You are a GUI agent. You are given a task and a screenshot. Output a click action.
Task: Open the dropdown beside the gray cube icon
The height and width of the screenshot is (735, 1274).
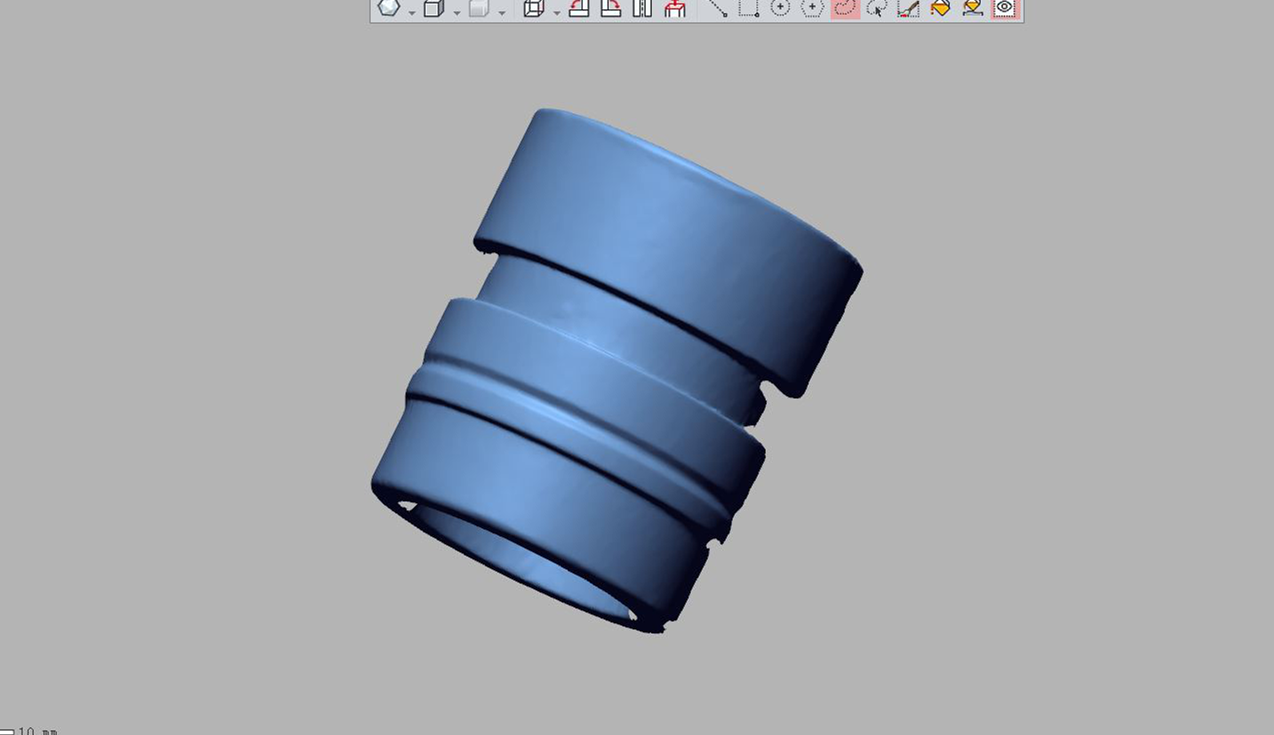[502, 12]
